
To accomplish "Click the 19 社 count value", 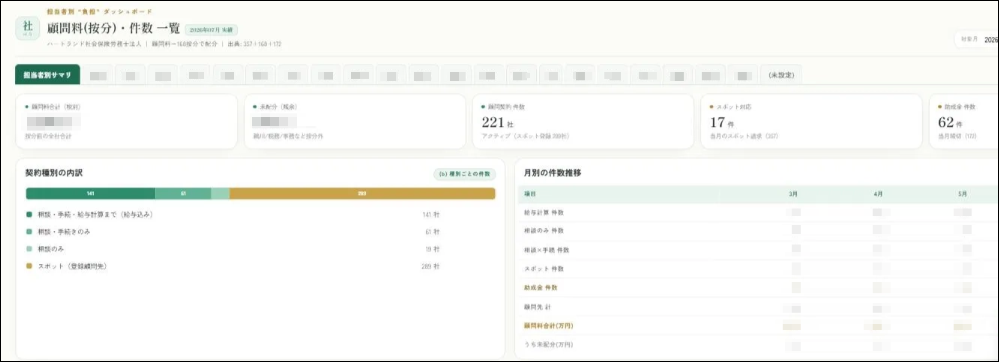I will click(432, 250).
